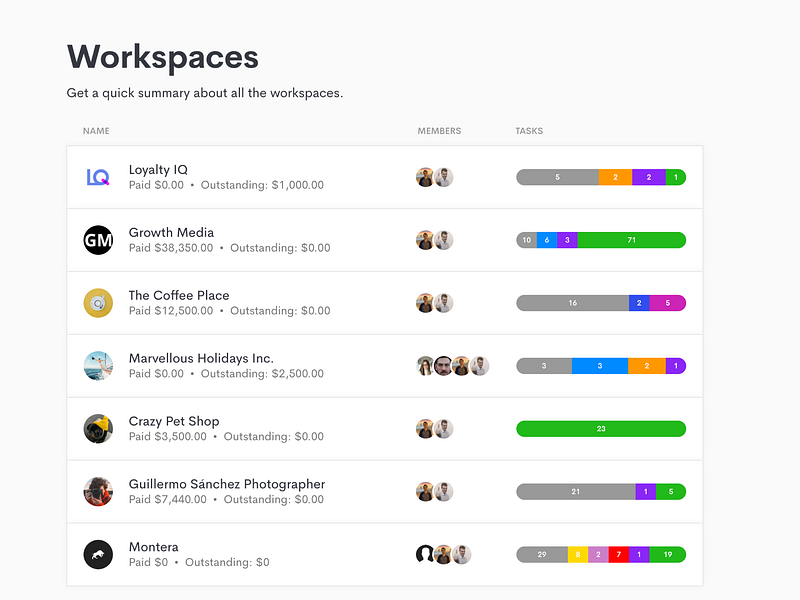The image size is (800, 600).
Task: Click 'Outstanding: $2,500.00' under Marvellous Holidays
Action: [262, 373]
